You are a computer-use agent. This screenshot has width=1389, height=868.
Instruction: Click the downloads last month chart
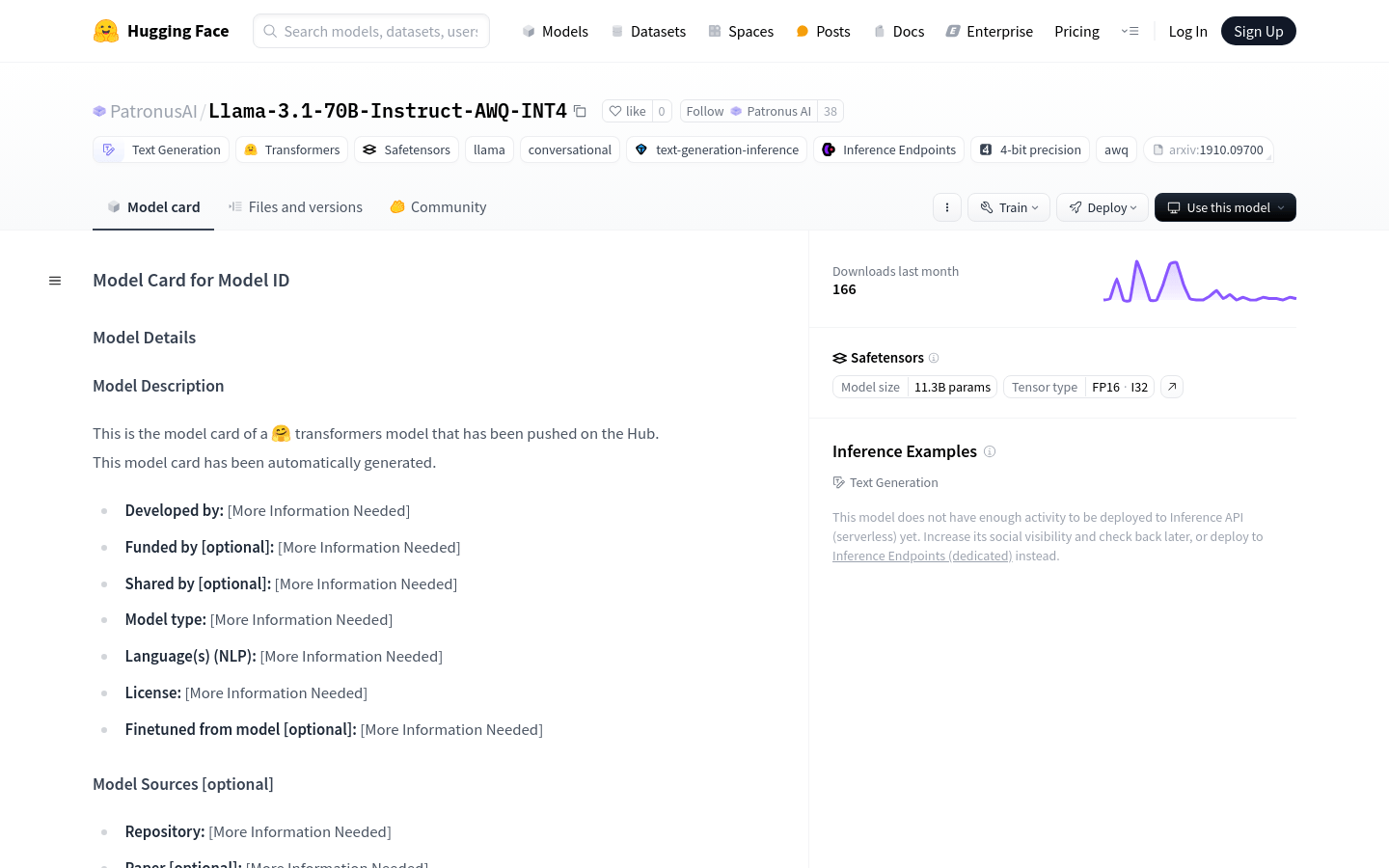tap(1200, 282)
